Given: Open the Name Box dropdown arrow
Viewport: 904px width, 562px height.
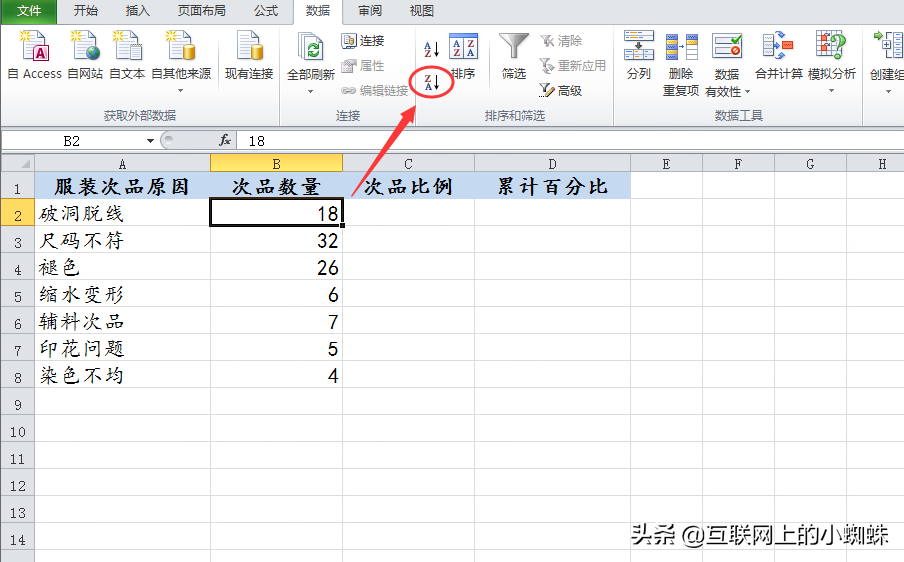Looking at the screenshot, I should 150,141.
